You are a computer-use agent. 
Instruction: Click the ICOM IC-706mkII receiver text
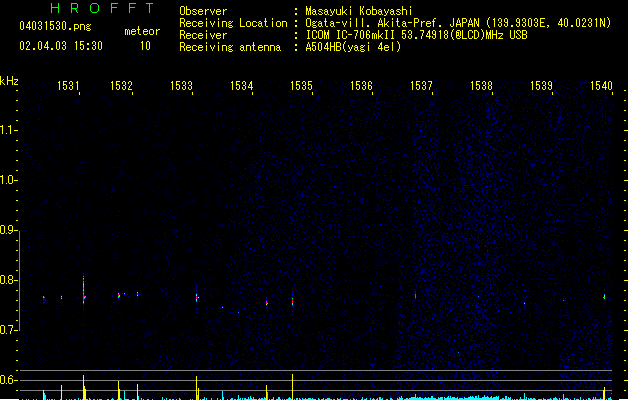click(416, 35)
